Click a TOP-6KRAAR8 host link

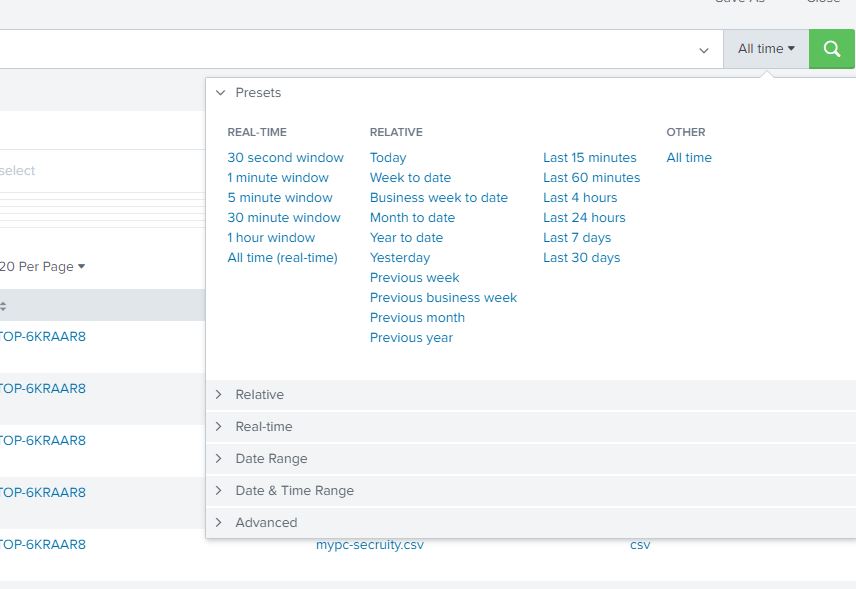[44, 337]
